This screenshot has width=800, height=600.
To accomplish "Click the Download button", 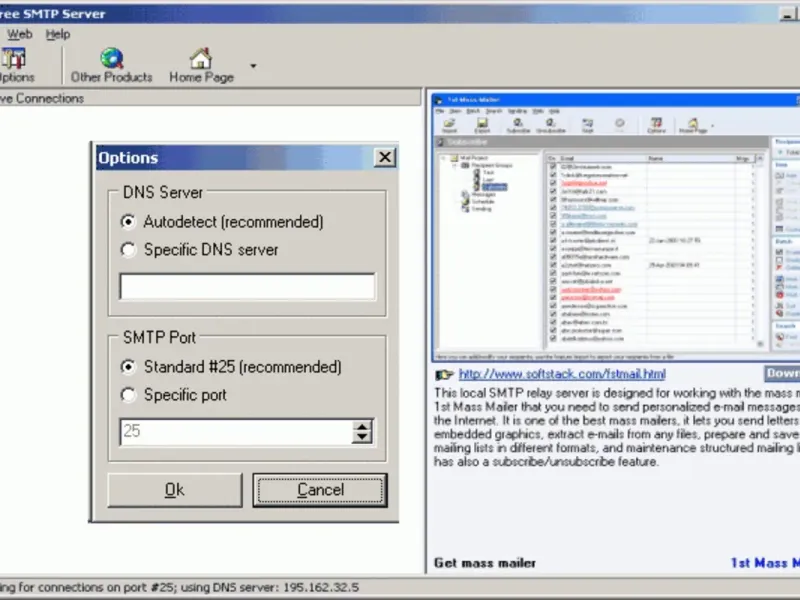I will [x=782, y=373].
